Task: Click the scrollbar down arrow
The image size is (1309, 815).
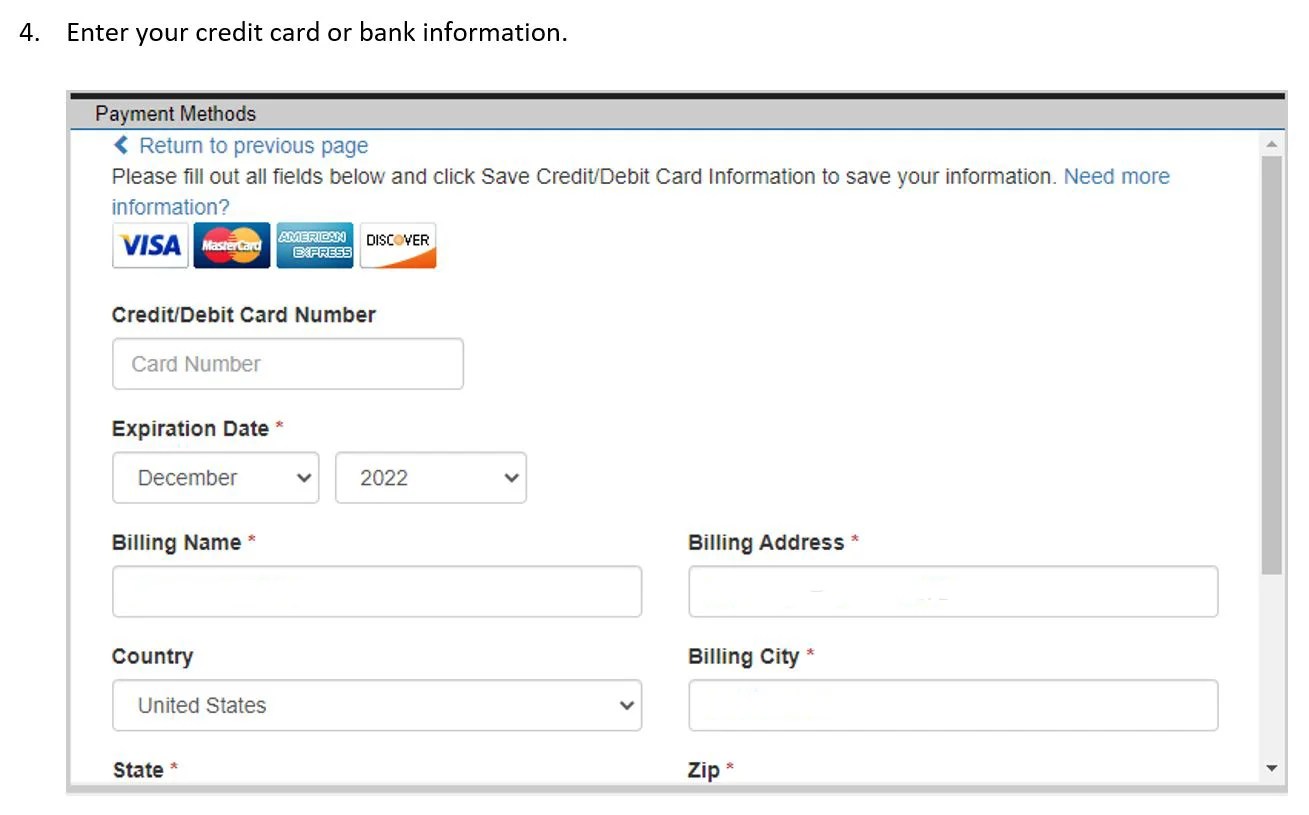Action: click(x=1271, y=768)
